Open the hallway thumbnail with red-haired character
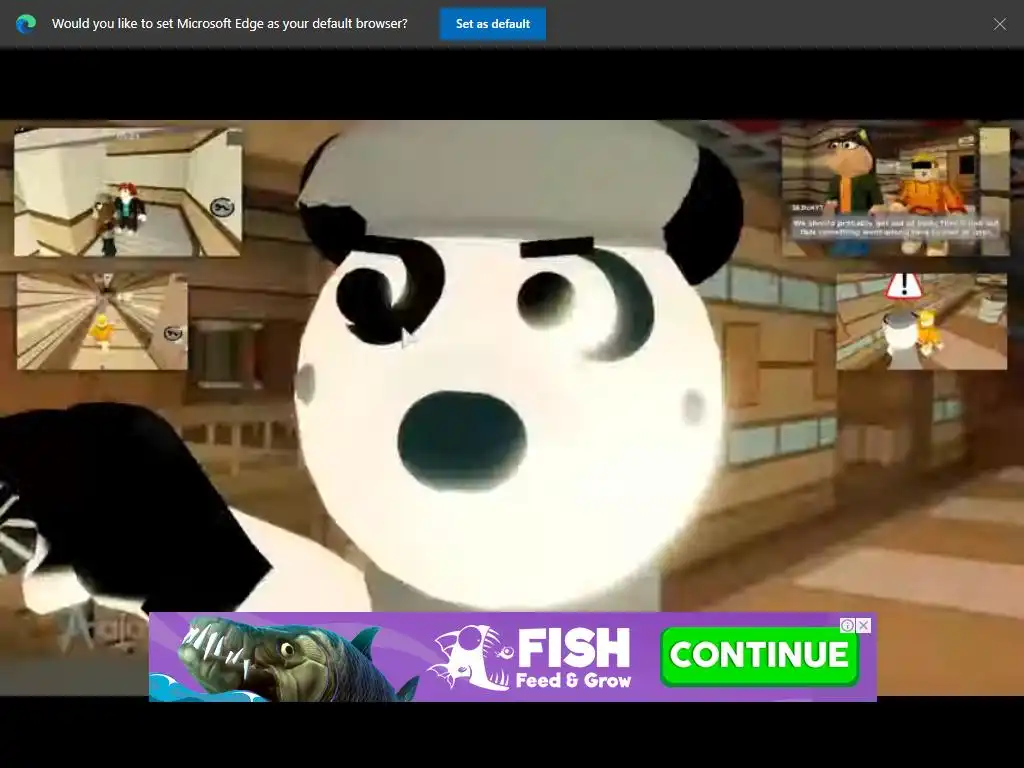Image resolution: width=1024 pixels, height=768 pixels. point(128,192)
